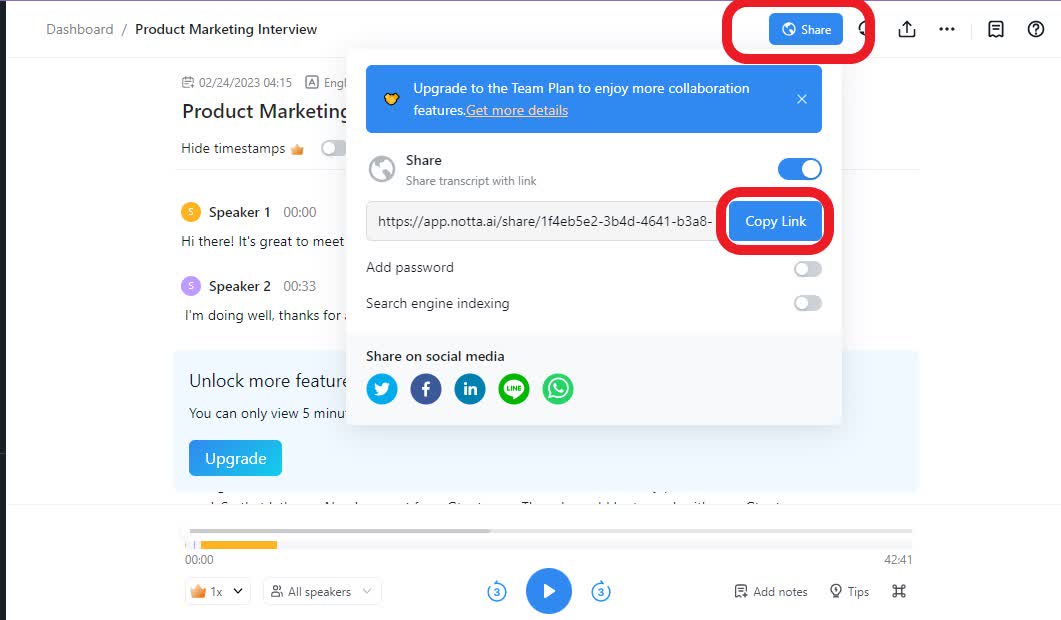Turn off the Share transcript toggle
The width and height of the screenshot is (1061, 620).
click(x=800, y=169)
